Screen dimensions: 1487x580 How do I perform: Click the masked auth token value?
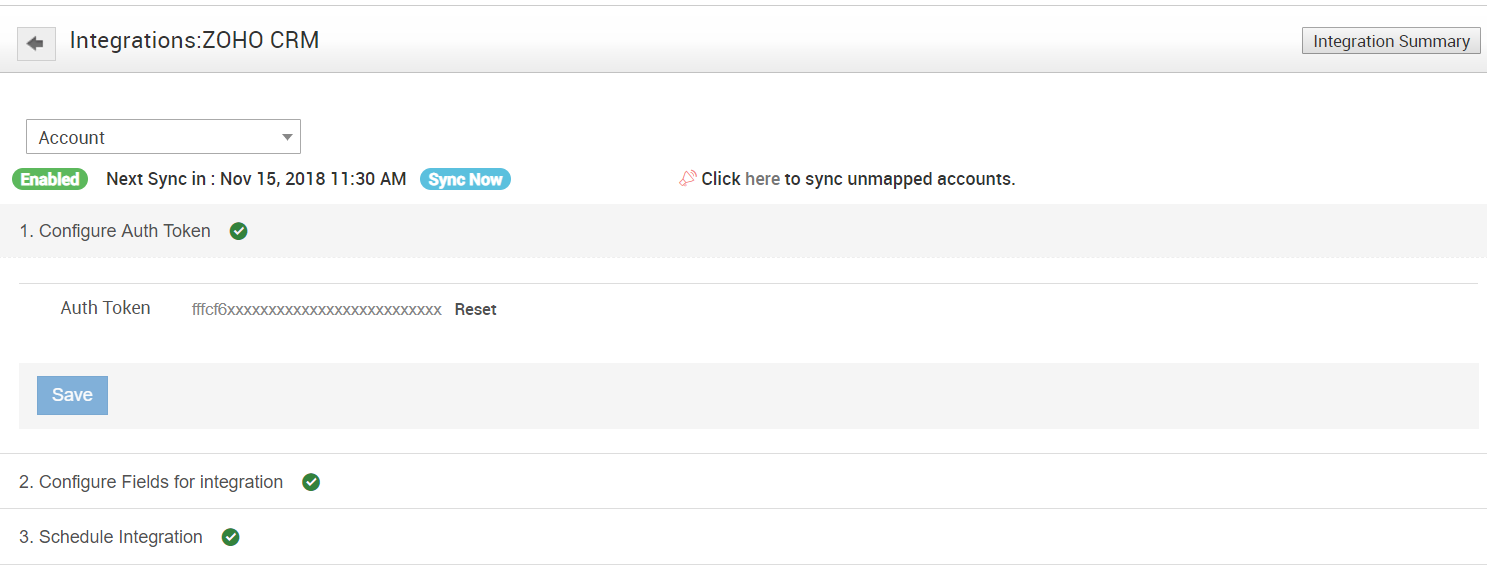(x=316, y=310)
